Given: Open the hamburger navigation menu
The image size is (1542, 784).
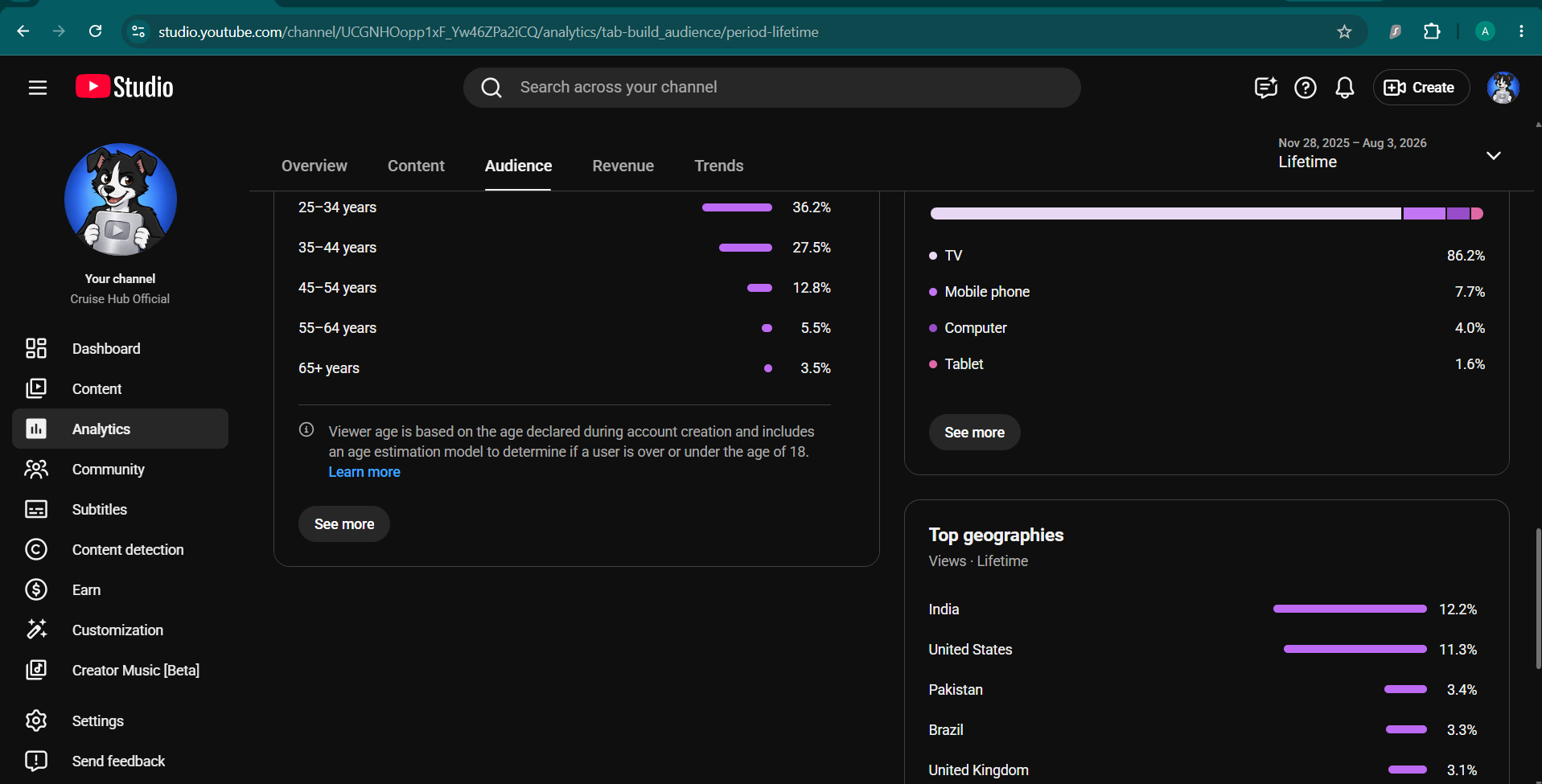Looking at the screenshot, I should tap(38, 88).
